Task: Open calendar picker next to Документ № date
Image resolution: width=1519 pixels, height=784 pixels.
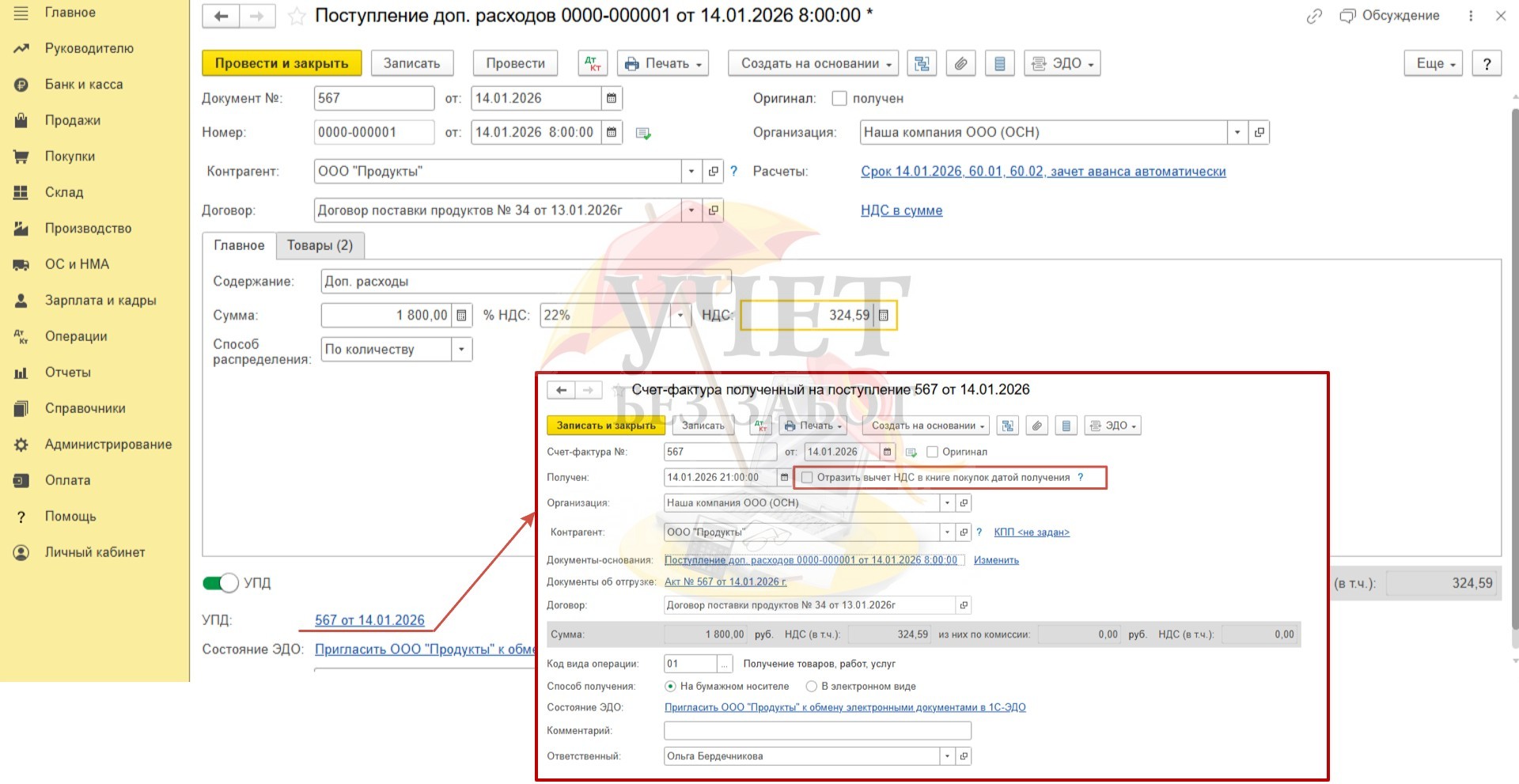Action: pyautogui.click(x=612, y=98)
